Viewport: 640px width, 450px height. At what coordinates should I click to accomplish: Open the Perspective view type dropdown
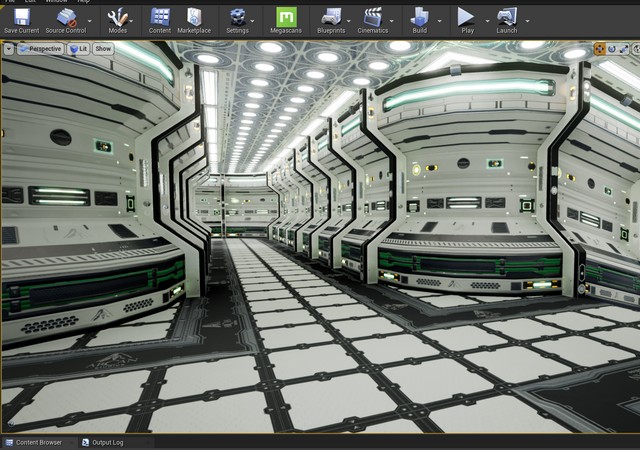[40, 48]
